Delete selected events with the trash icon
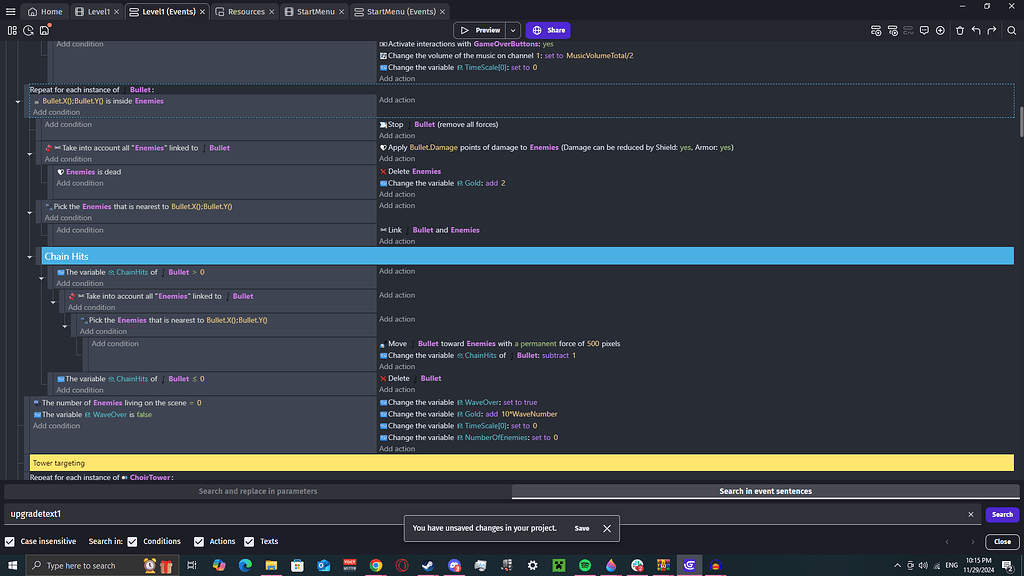The image size is (1024, 576). click(x=960, y=31)
